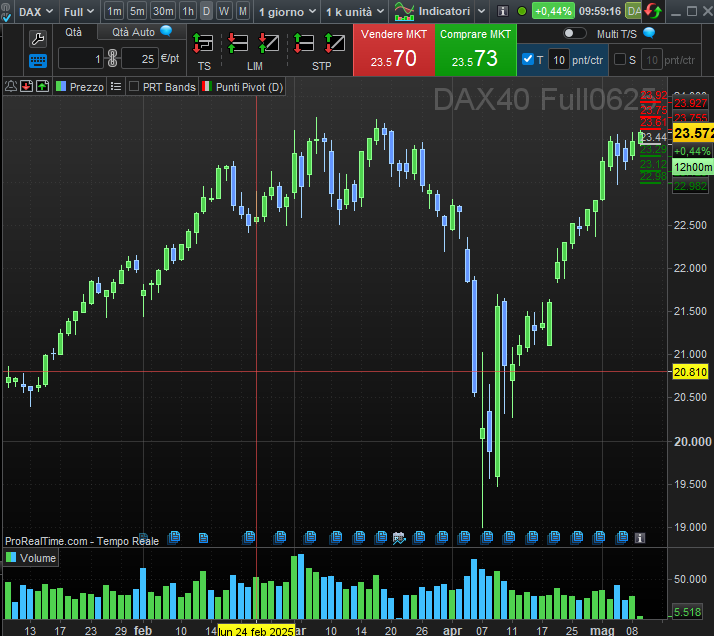Open the alarm bell alerts icon
The height and width of the screenshot is (636, 714).
coord(11,86)
